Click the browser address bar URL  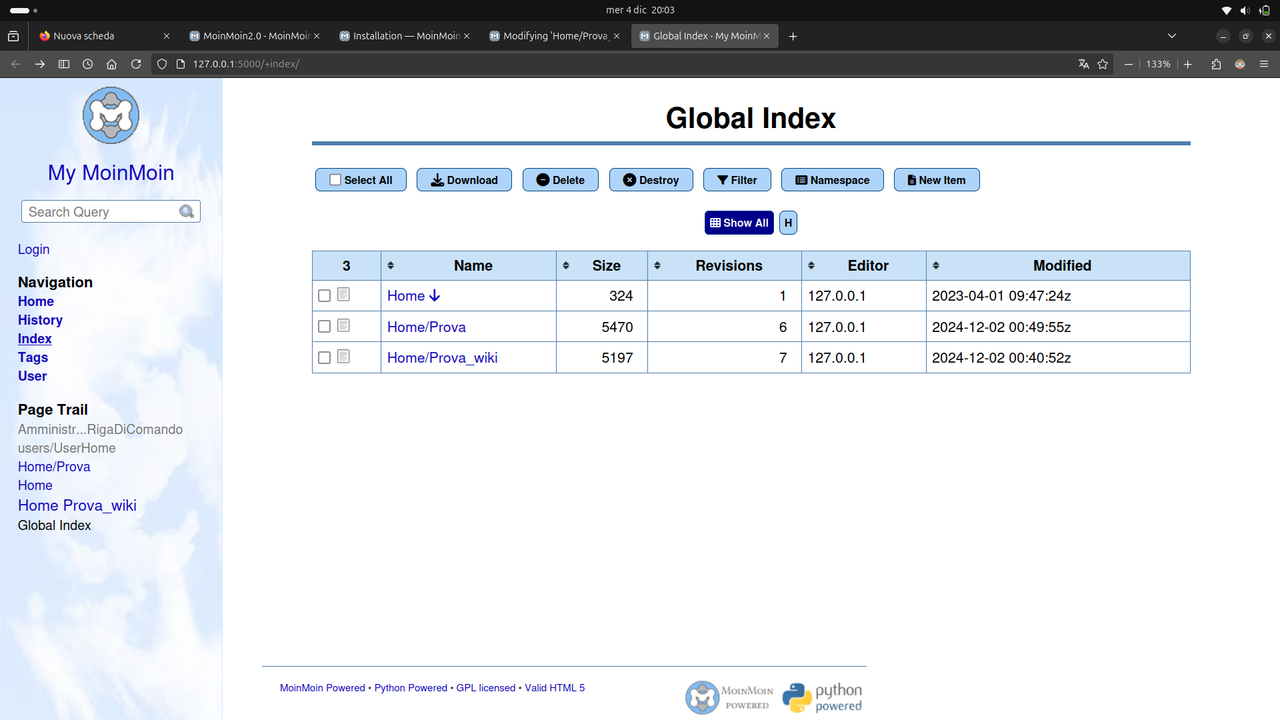pos(246,64)
